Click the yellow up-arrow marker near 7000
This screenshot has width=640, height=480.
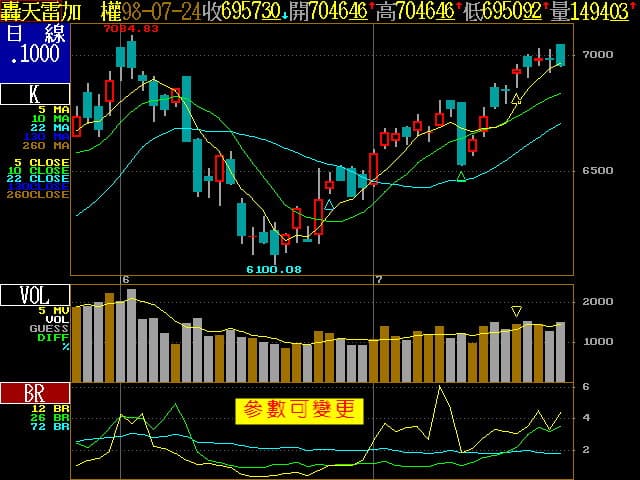(x=516, y=98)
